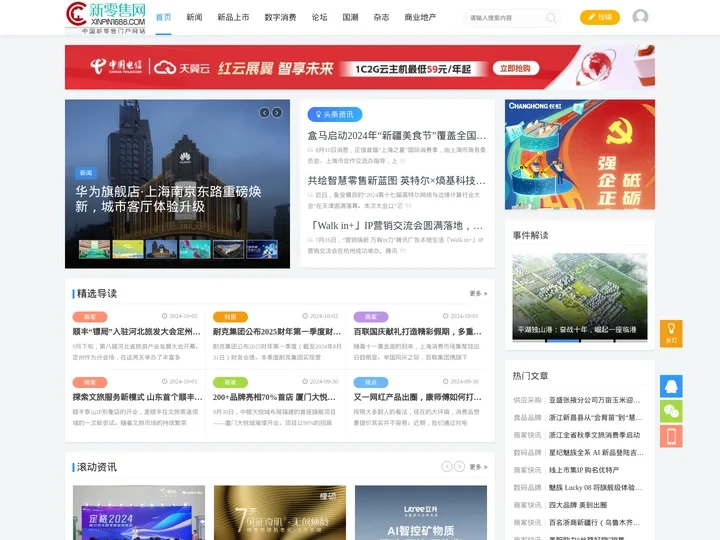Select the third carousel thumbnail
The height and width of the screenshot is (540, 720).
pyautogui.click(x=161, y=249)
